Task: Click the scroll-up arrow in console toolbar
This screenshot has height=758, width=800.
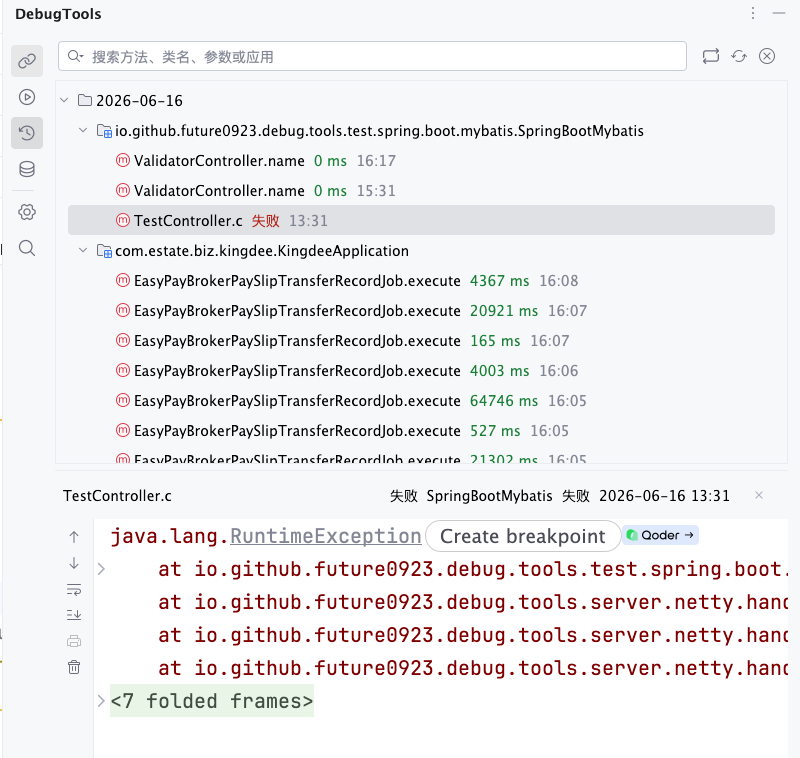Action: (x=74, y=537)
